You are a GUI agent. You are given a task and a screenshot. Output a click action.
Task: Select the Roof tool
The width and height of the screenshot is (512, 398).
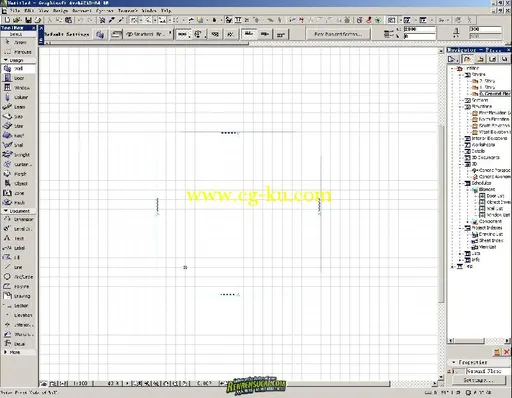coord(19,136)
